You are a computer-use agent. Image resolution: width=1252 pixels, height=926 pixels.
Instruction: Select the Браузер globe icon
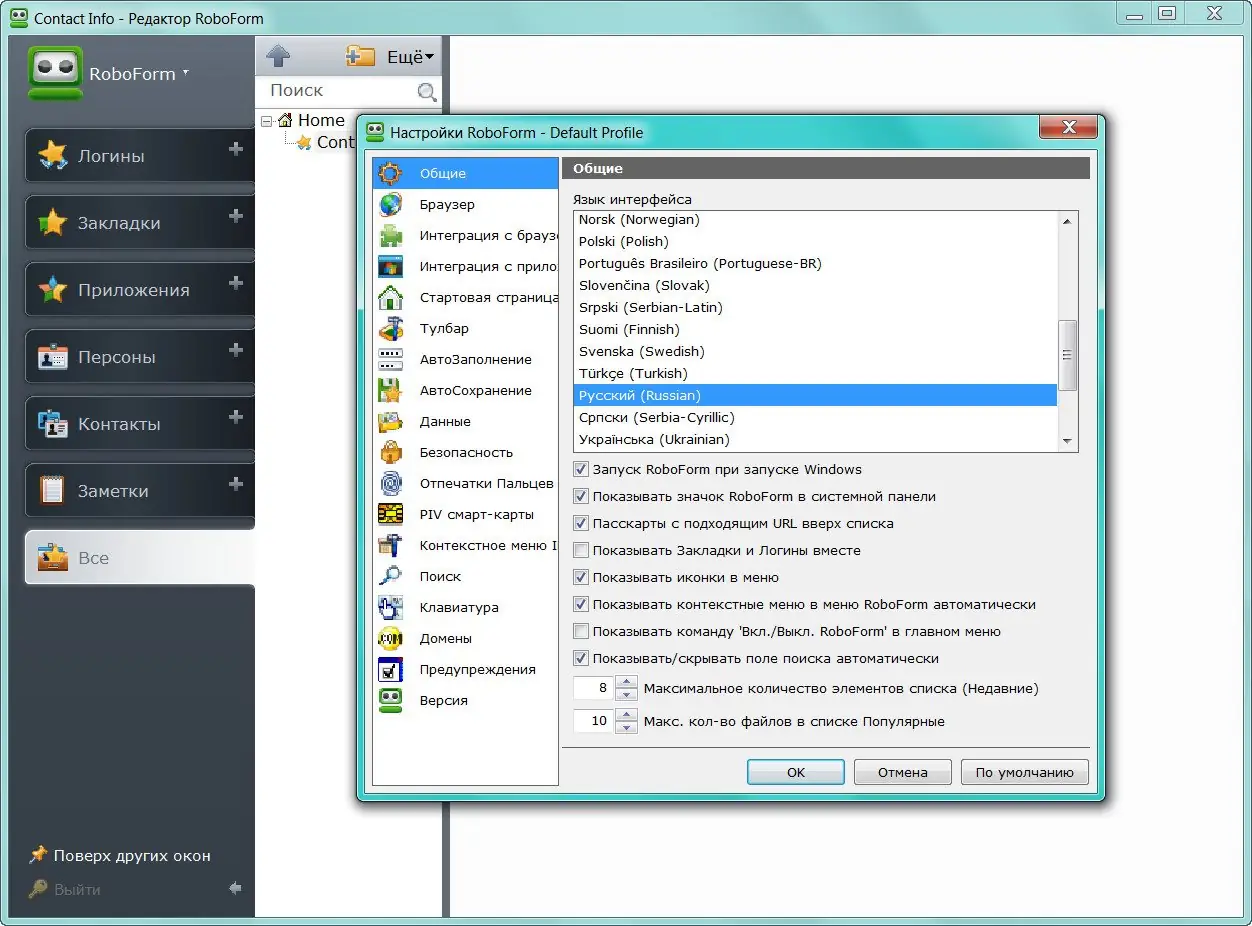click(390, 204)
